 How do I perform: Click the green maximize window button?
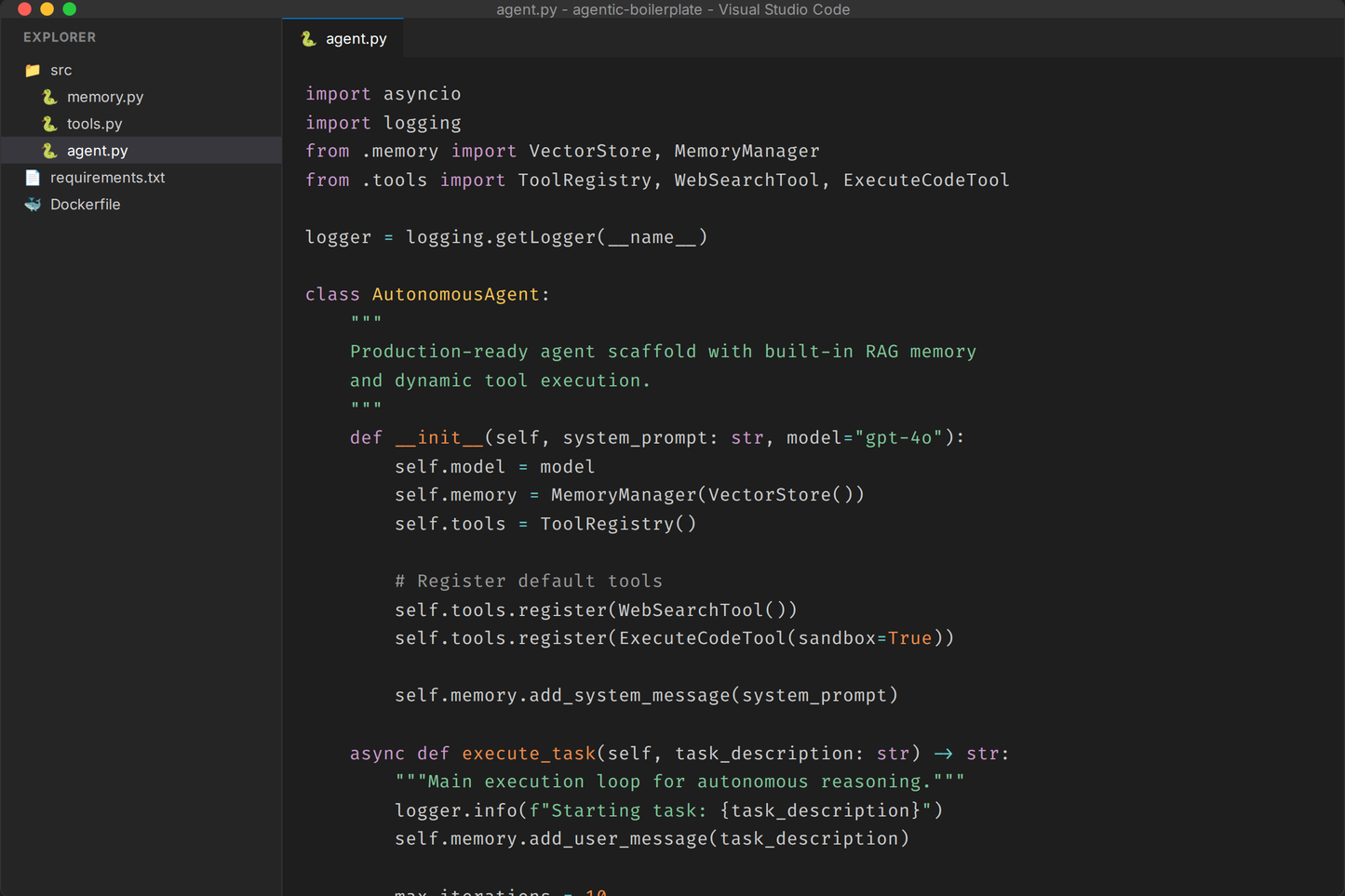[69, 9]
